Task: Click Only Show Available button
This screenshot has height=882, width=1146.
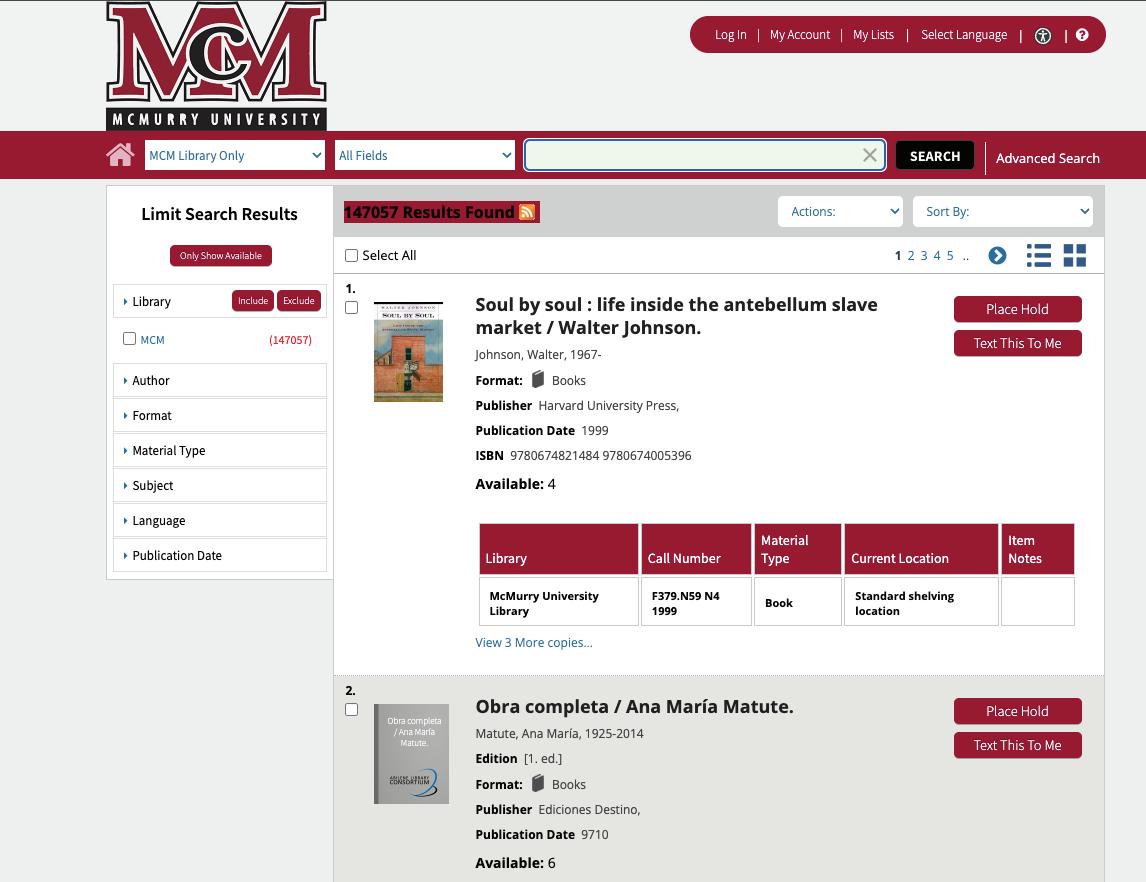Action: pos(221,256)
